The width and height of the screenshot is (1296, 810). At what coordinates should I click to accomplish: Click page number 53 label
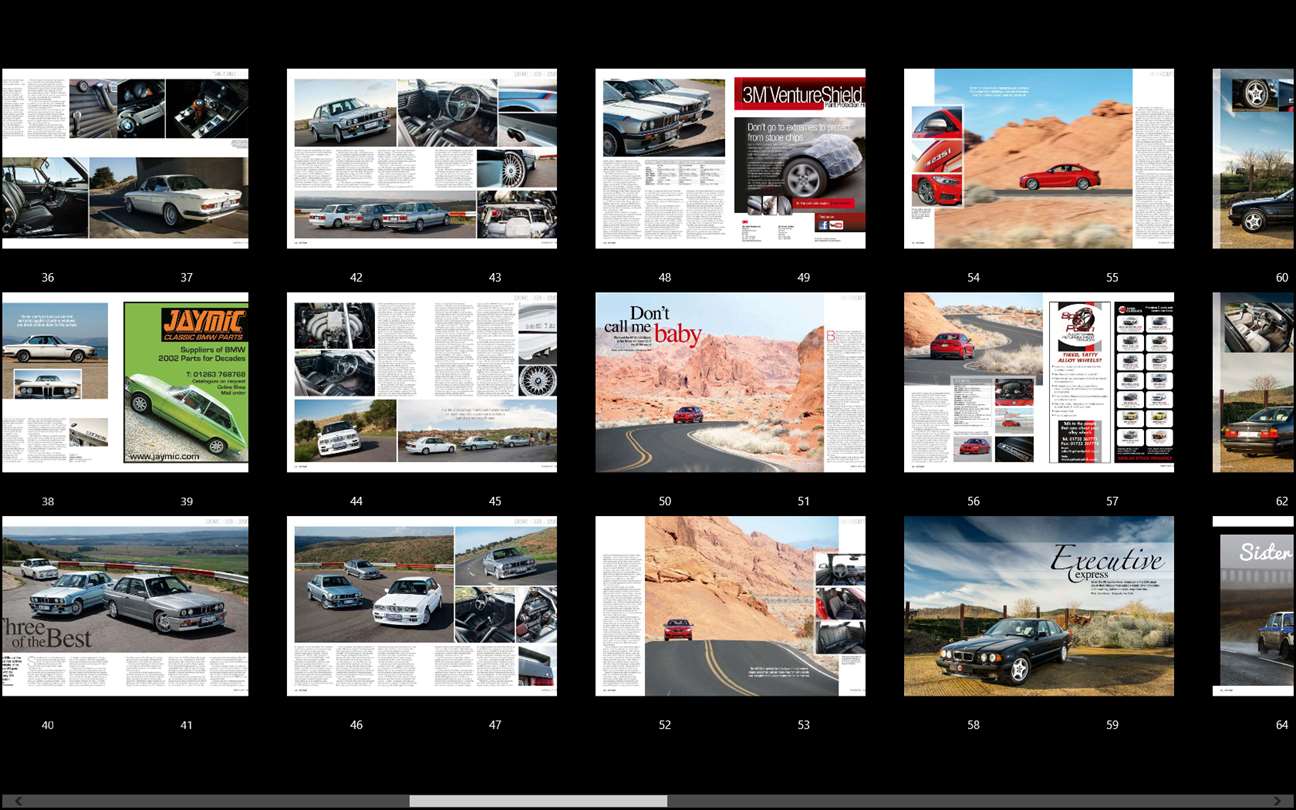point(804,725)
